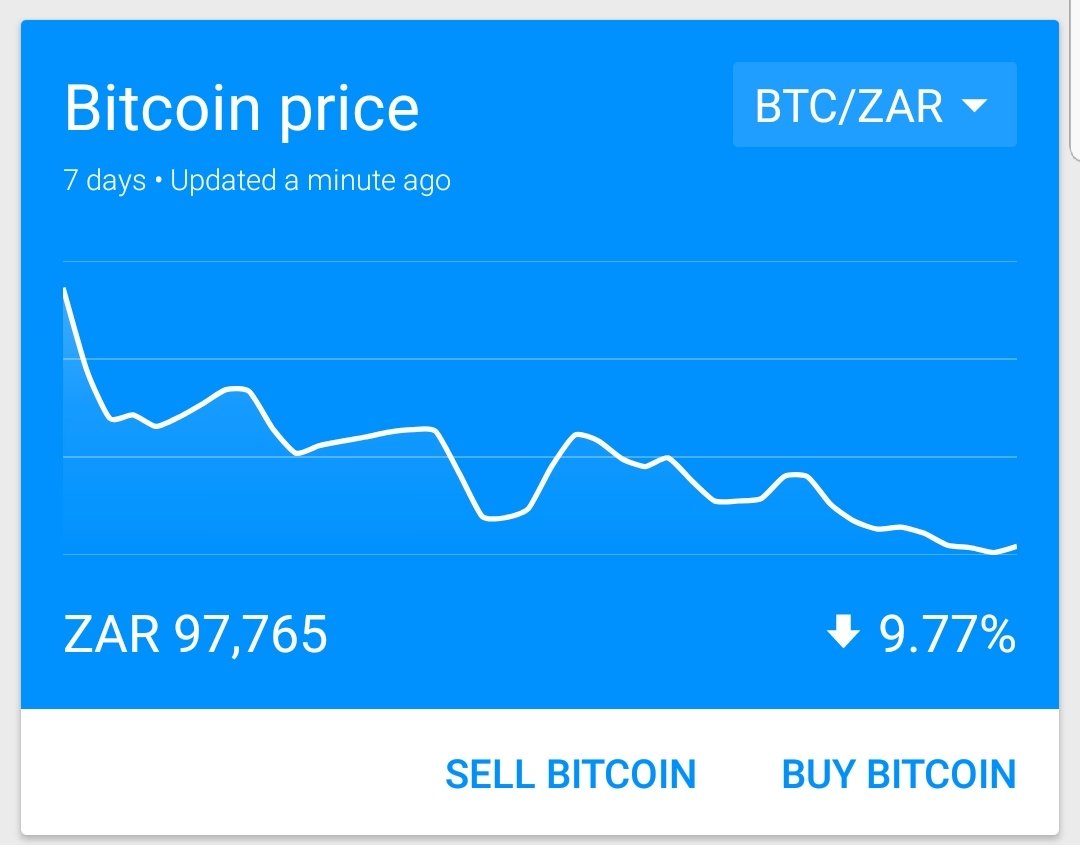Click the bottom horizontal gridline of the chart
Image resolution: width=1080 pixels, height=845 pixels.
540,554
